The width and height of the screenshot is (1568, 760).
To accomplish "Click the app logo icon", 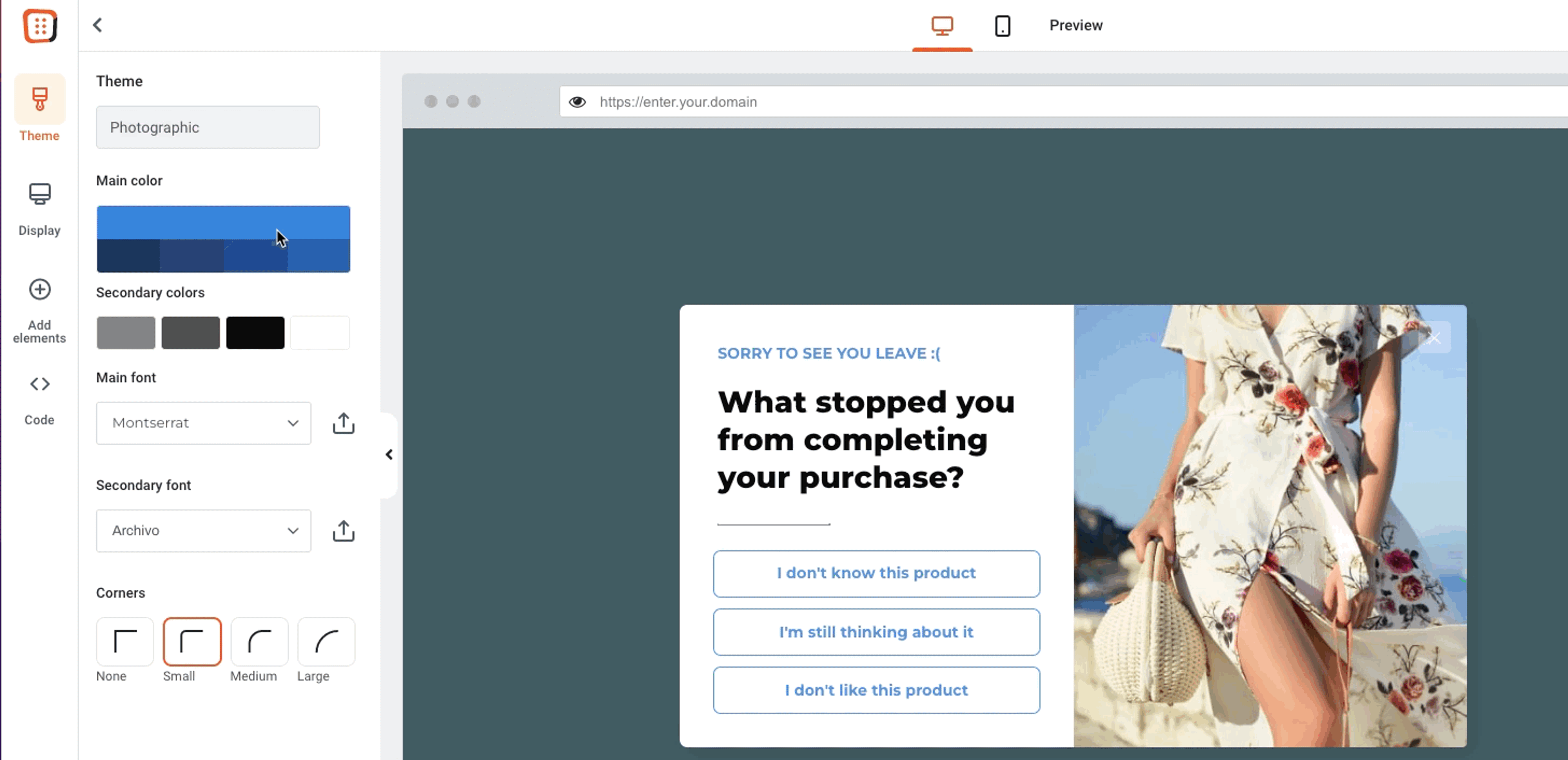I will [x=40, y=26].
